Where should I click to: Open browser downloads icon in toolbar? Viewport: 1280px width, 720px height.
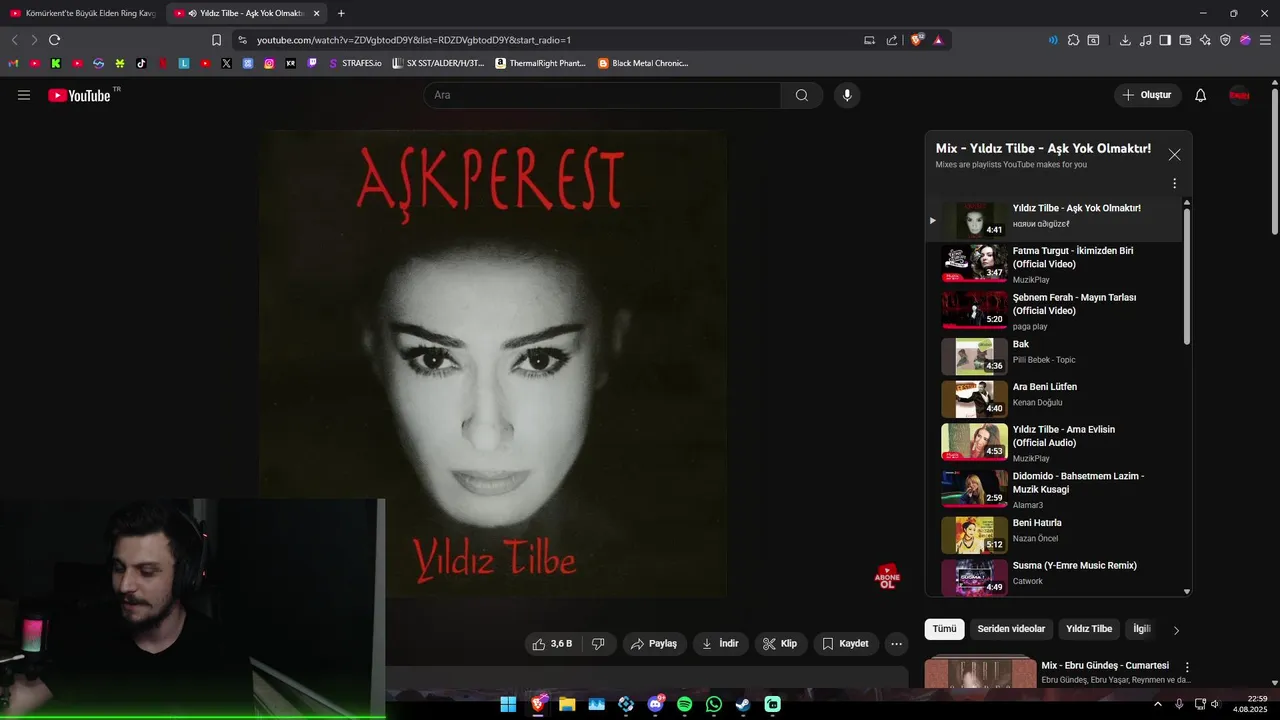click(x=1125, y=40)
